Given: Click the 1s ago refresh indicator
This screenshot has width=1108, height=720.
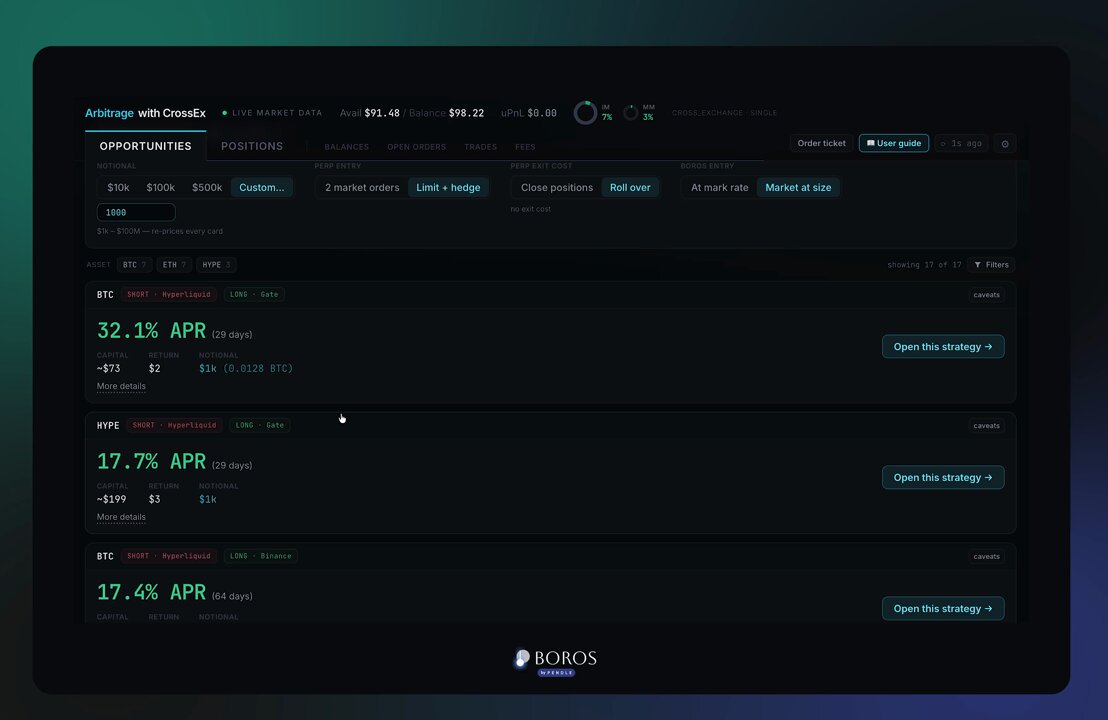Looking at the screenshot, I should pyautogui.click(x=961, y=143).
